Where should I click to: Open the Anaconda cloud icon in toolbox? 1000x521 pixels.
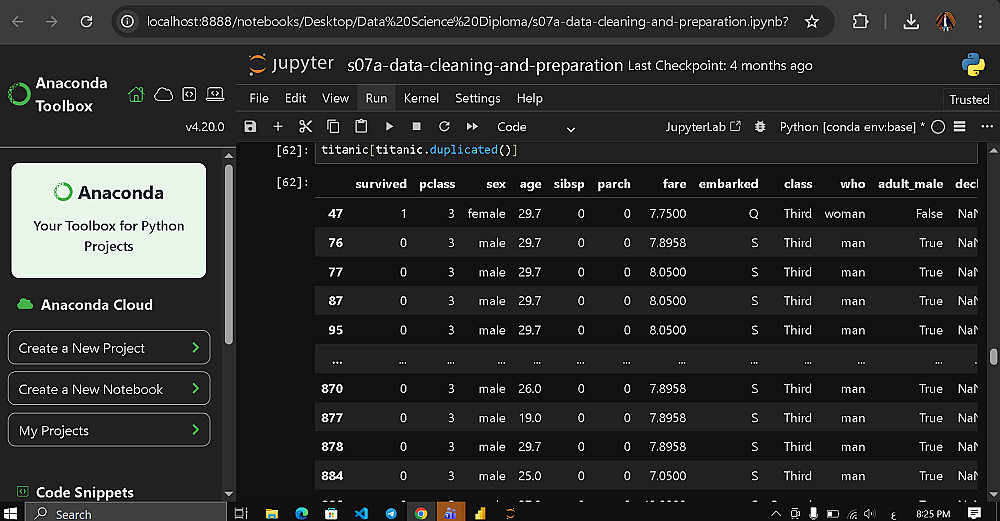coord(163,94)
